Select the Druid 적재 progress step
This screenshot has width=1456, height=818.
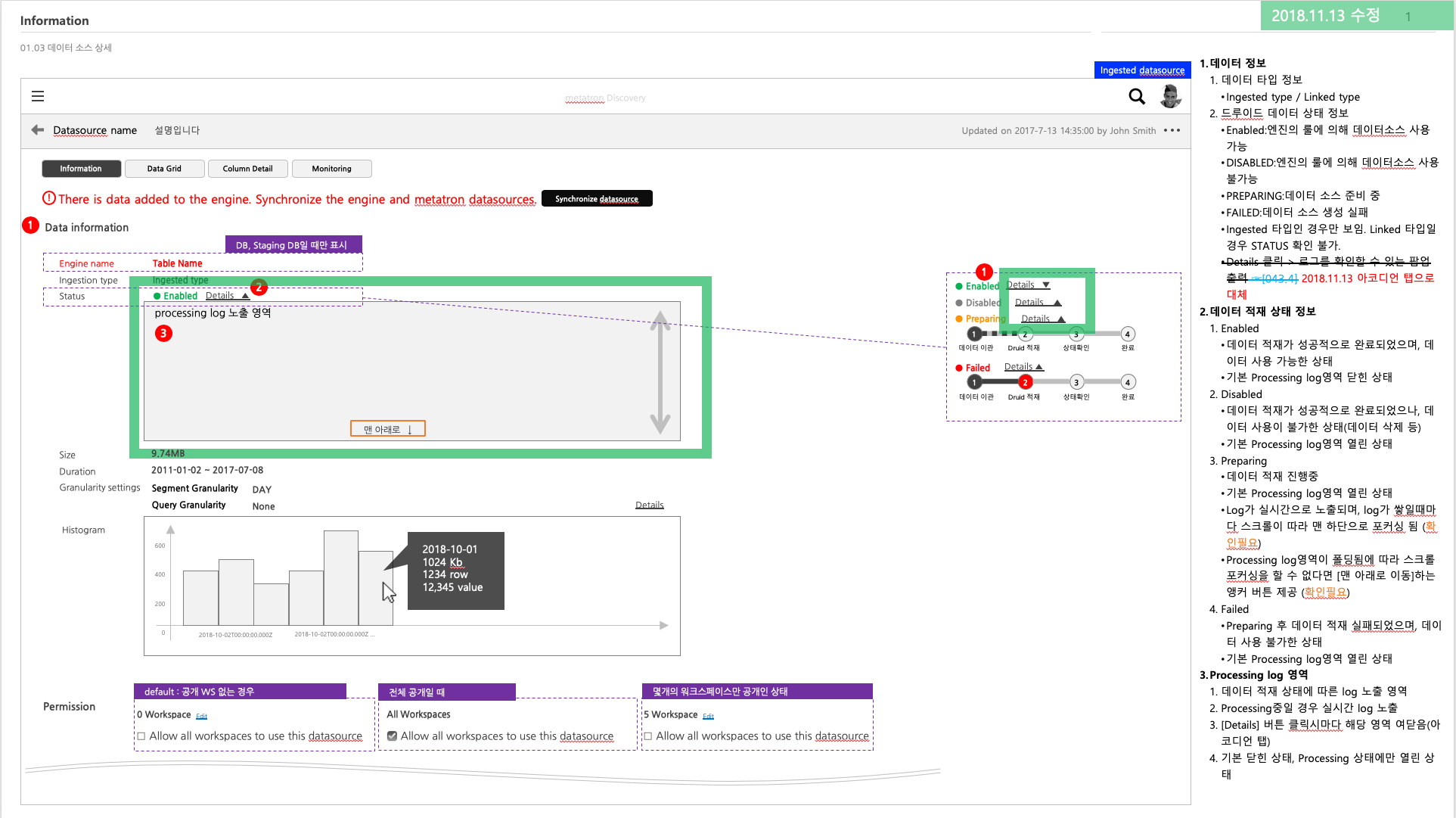click(1025, 334)
